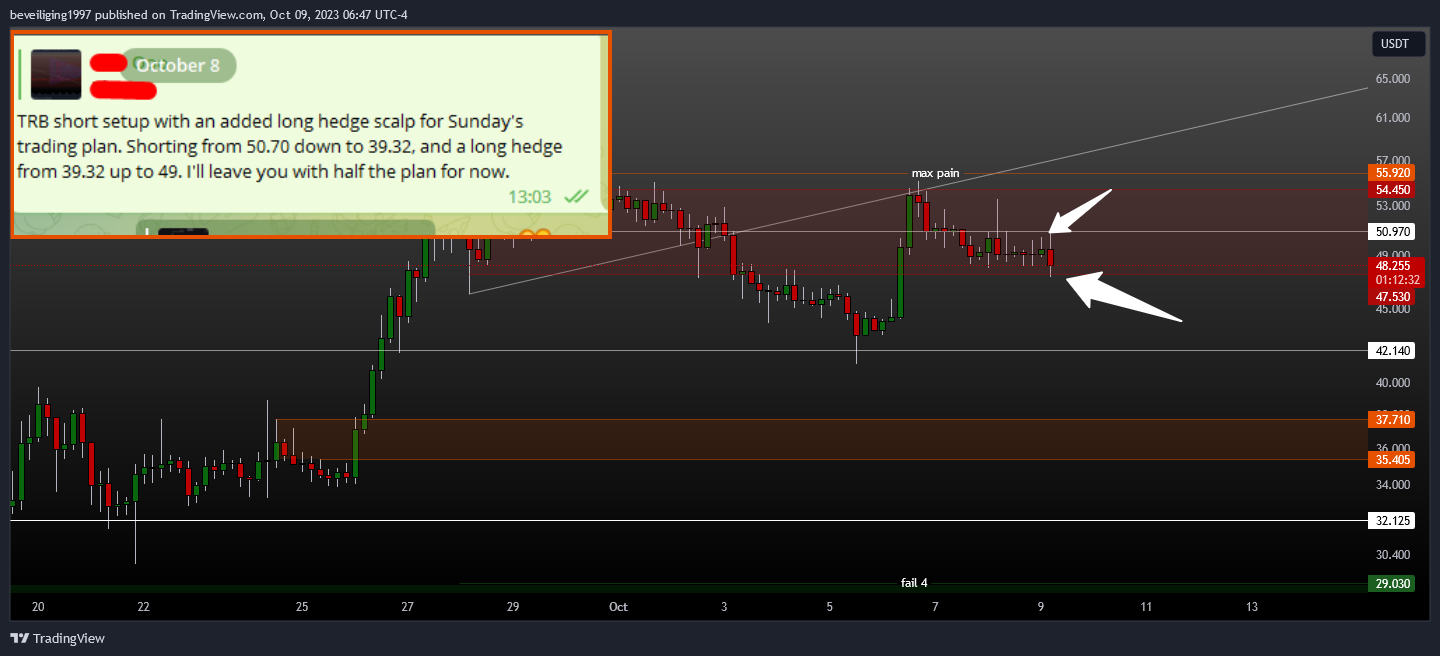Select the 35.405 orange price label
Screen dimensions: 1440x656
[1393, 460]
